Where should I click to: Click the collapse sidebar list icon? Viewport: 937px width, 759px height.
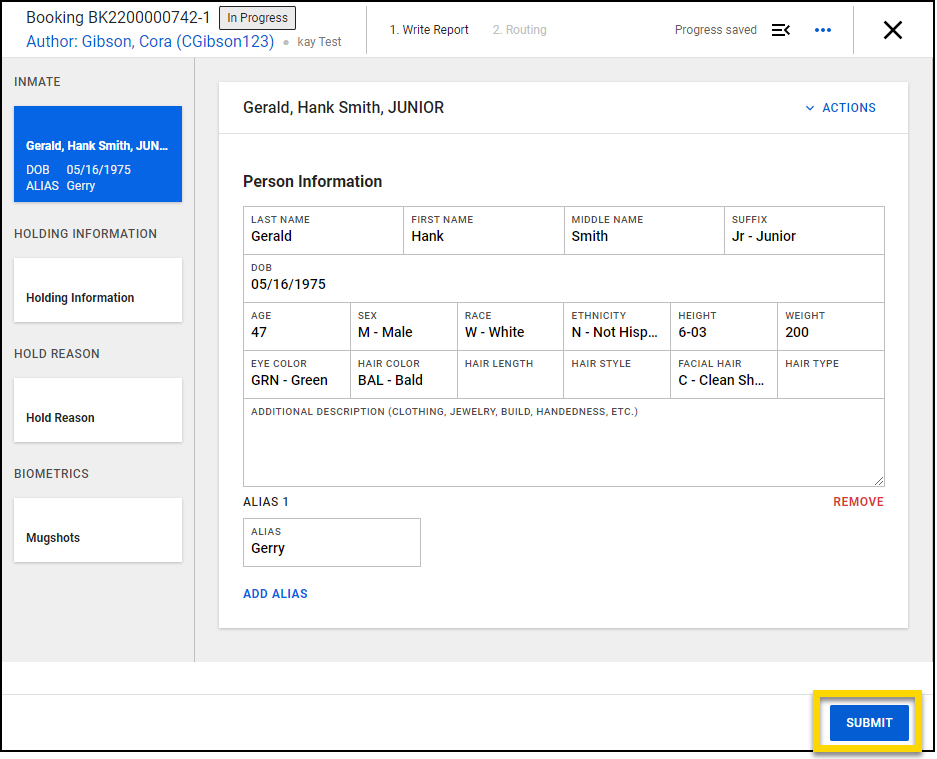pyautogui.click(x=781, y=30)
